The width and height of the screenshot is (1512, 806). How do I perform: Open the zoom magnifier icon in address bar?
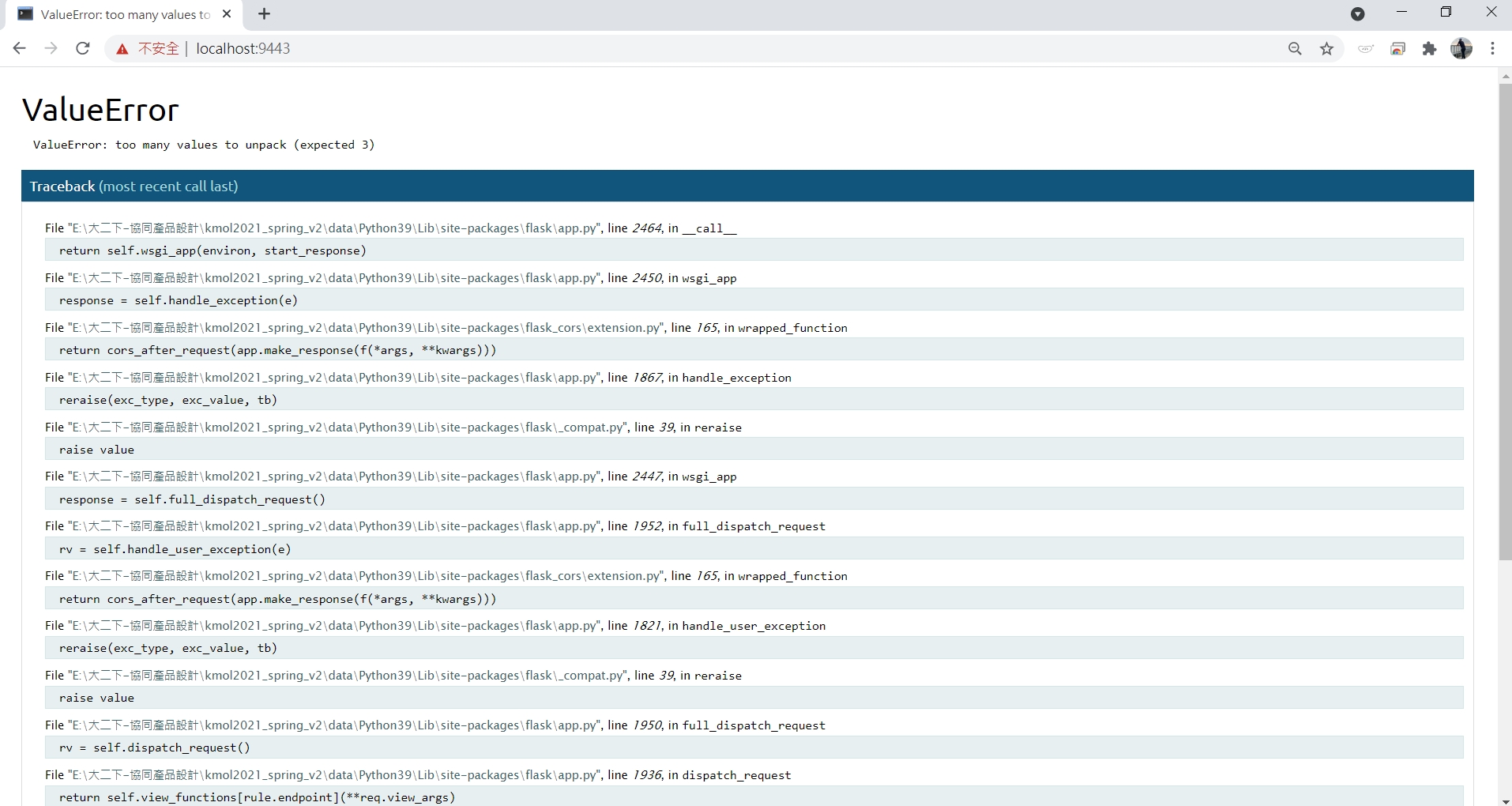tap(1295, 49)
